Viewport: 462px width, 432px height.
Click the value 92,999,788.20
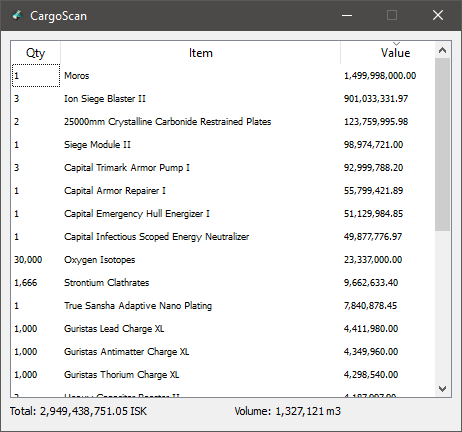373,168
